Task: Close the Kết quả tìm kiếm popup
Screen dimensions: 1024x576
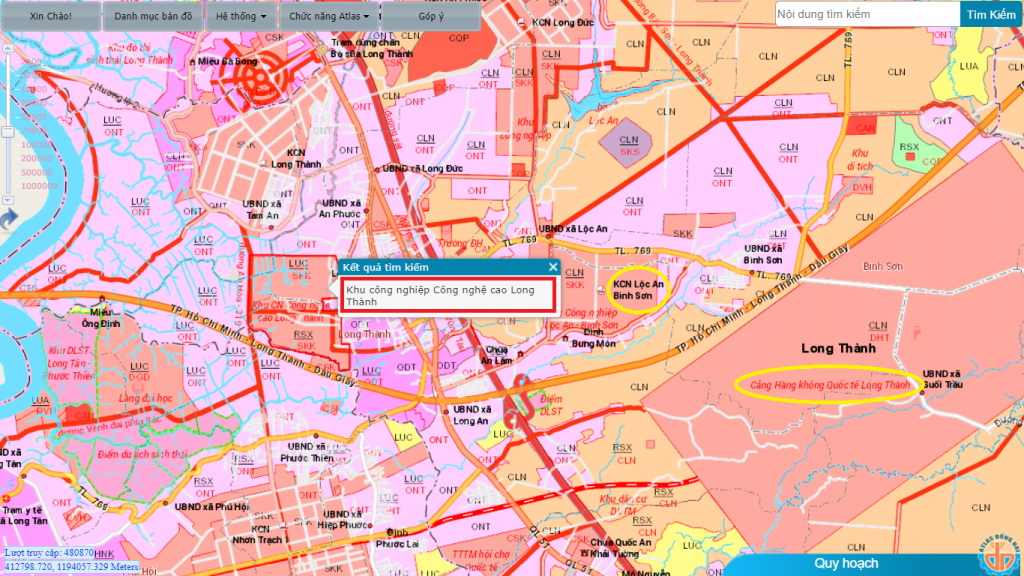Action: pos(553,267)
